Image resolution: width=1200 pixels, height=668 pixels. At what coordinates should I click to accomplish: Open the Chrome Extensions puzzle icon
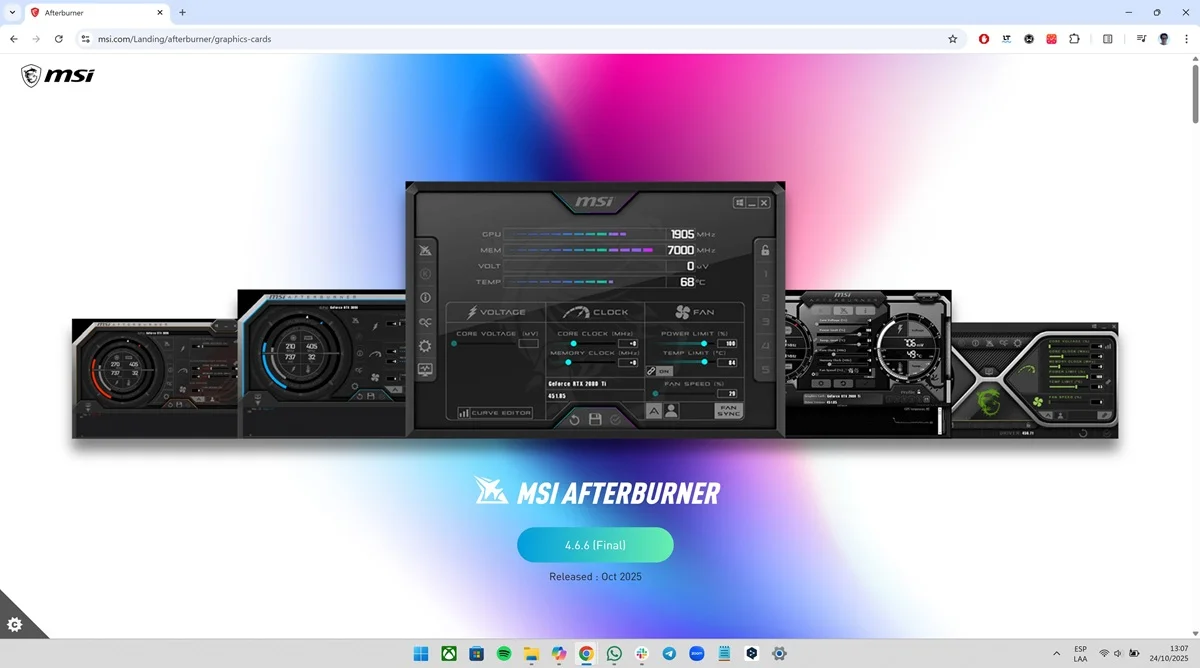coord(1074,39)
